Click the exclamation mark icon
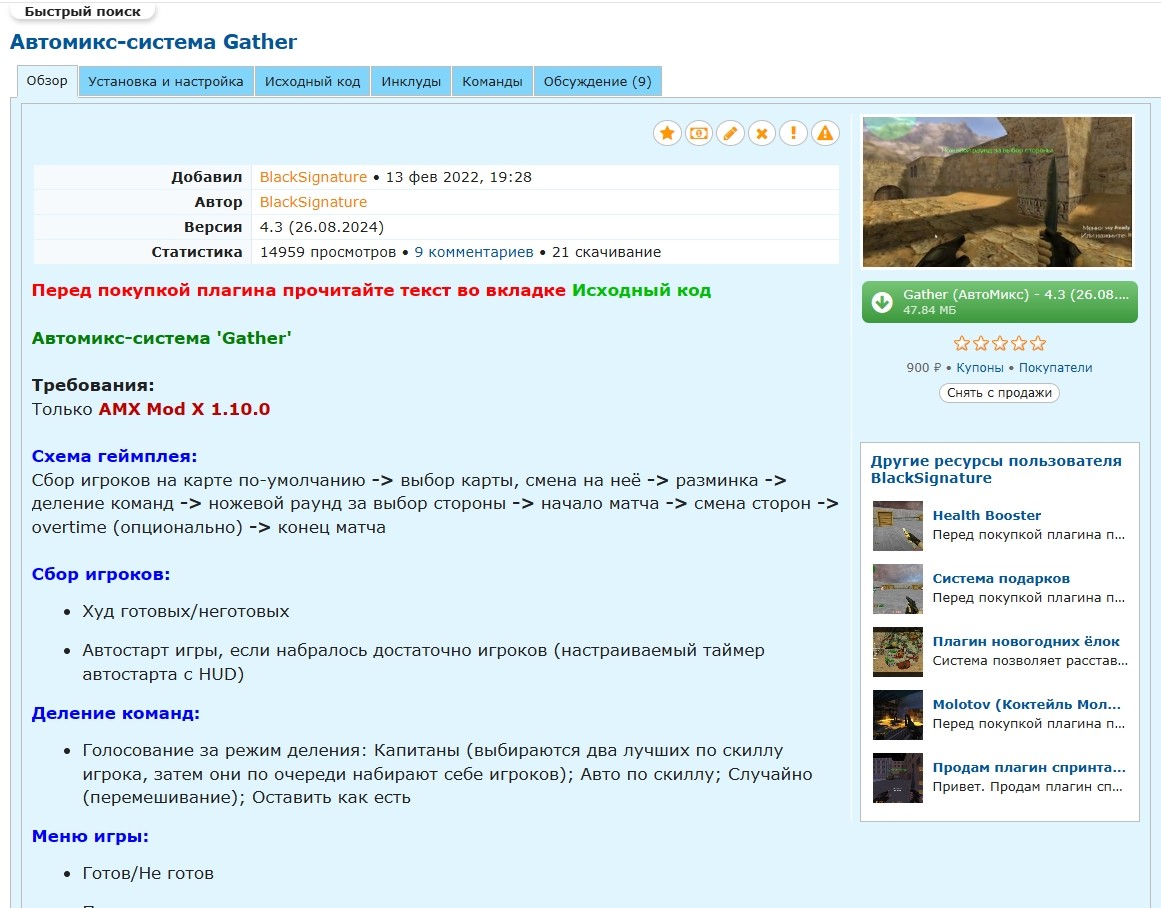Image resolution: width=1161 pixels, height=908 pixels. (x=793, y=133)
